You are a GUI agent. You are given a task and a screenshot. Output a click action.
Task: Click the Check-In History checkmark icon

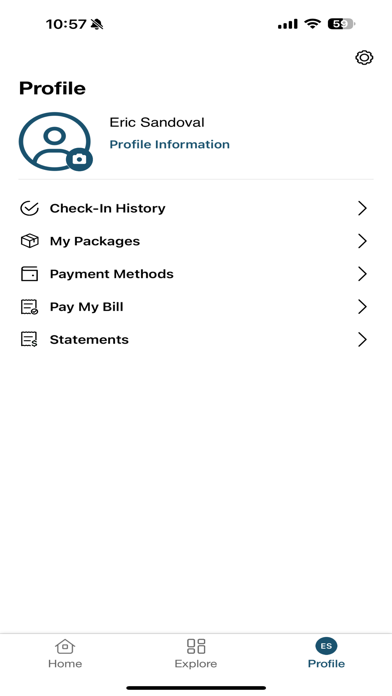(x=30, y=208)
